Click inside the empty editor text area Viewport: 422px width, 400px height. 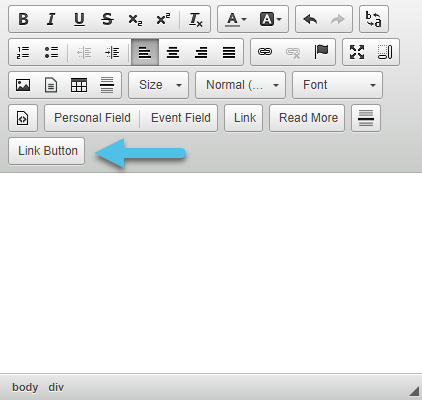pyautogui.click(x=211, y=273)
